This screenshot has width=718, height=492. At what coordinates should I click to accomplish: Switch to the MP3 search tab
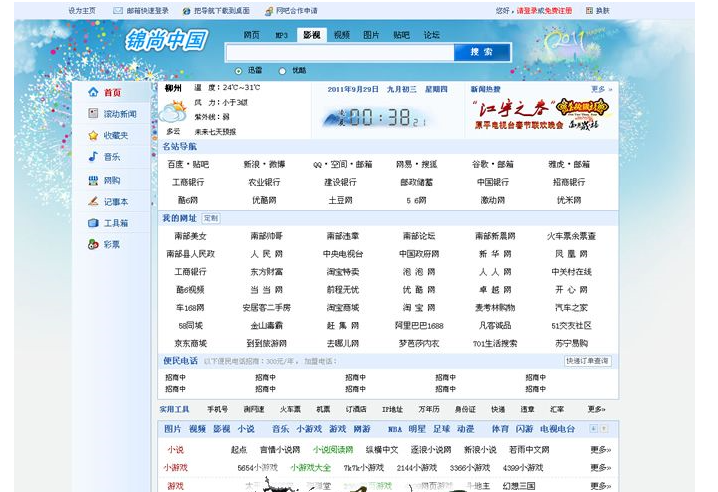point(282,35)
